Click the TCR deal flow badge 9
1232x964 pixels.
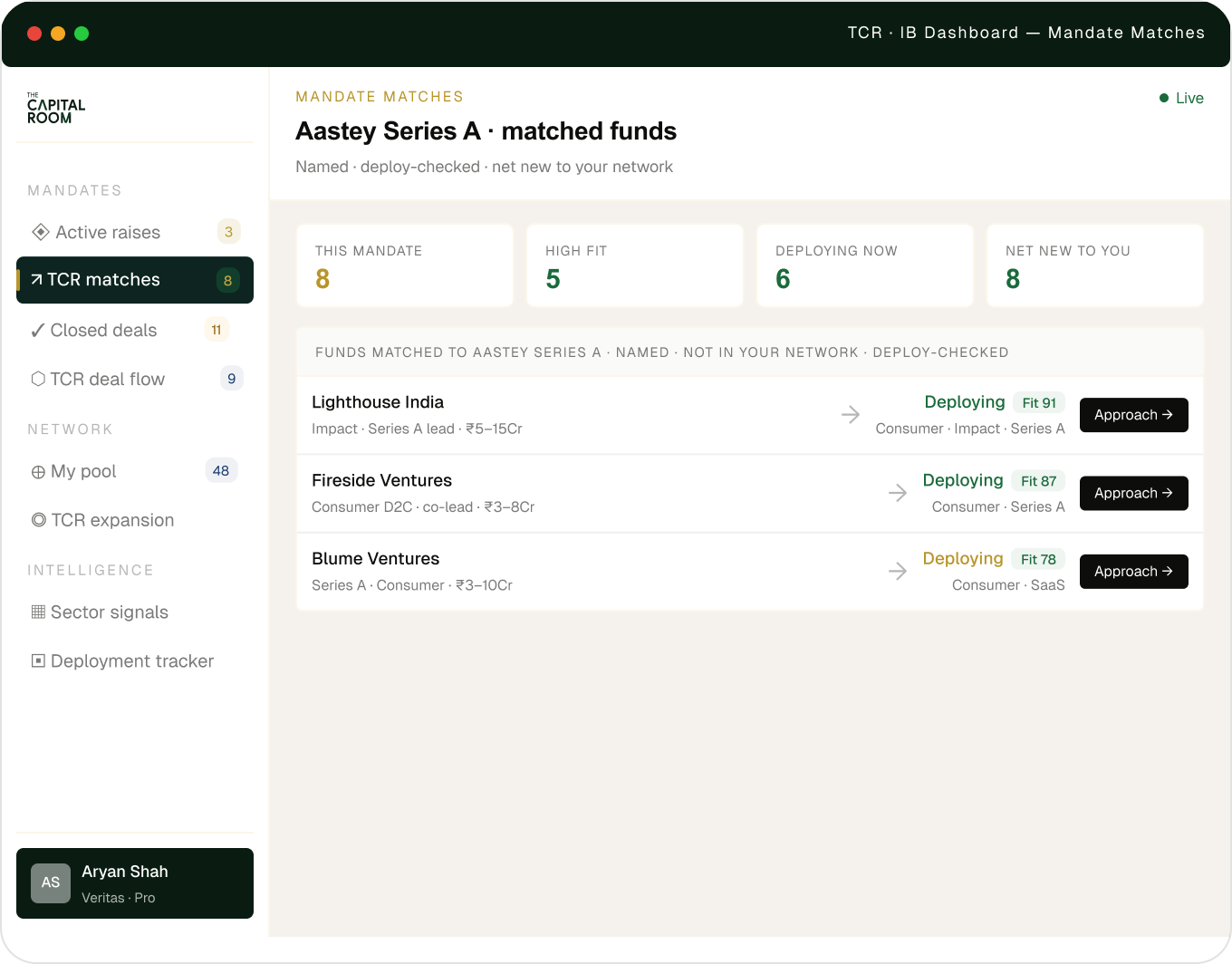coord(232,379)
